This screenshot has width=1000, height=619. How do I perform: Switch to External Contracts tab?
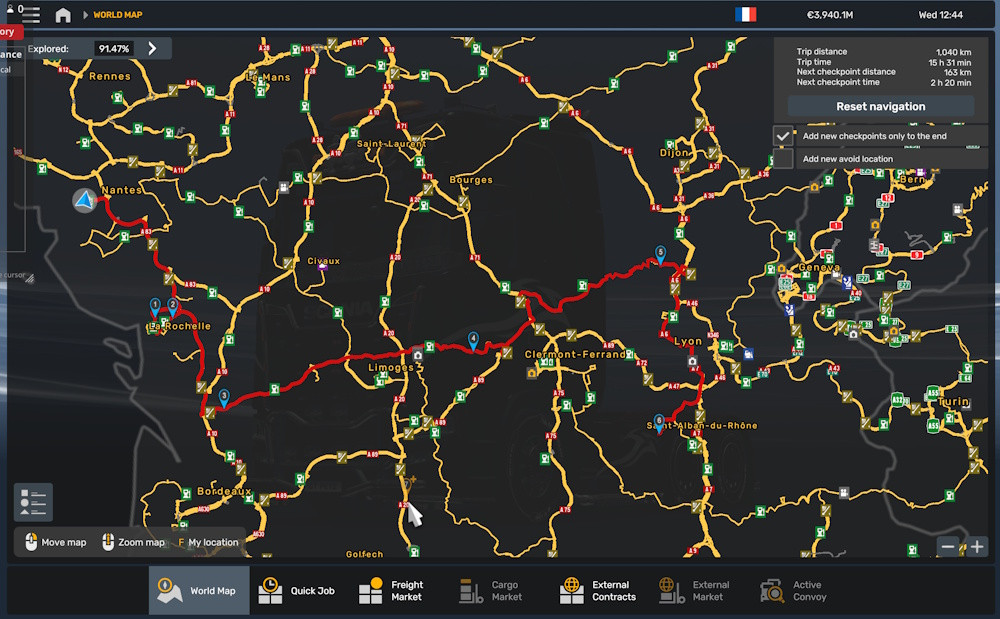pos(598,590)
